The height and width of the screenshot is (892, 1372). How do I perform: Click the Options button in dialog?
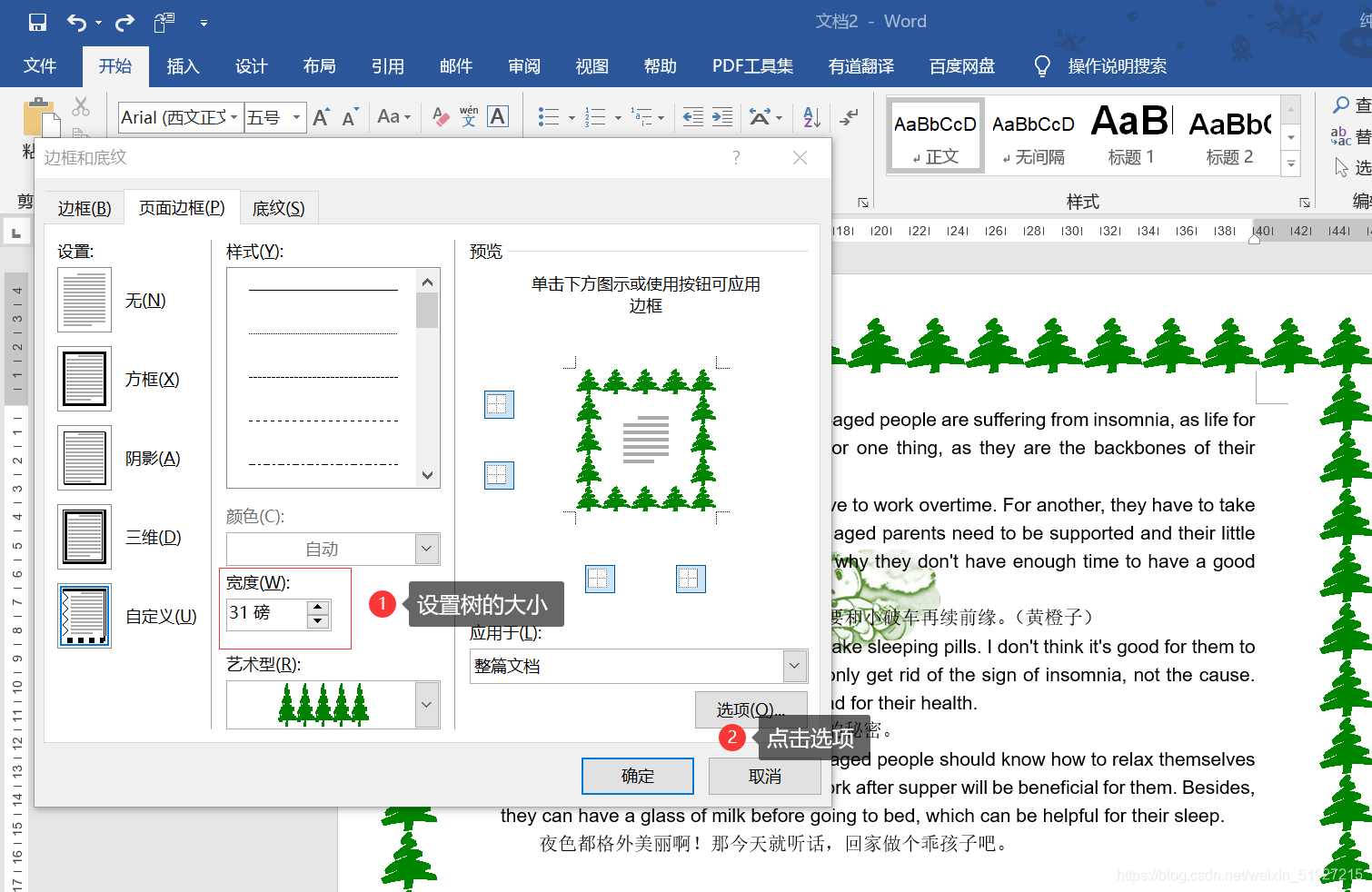pyautogui.click(x=751, y=709)
